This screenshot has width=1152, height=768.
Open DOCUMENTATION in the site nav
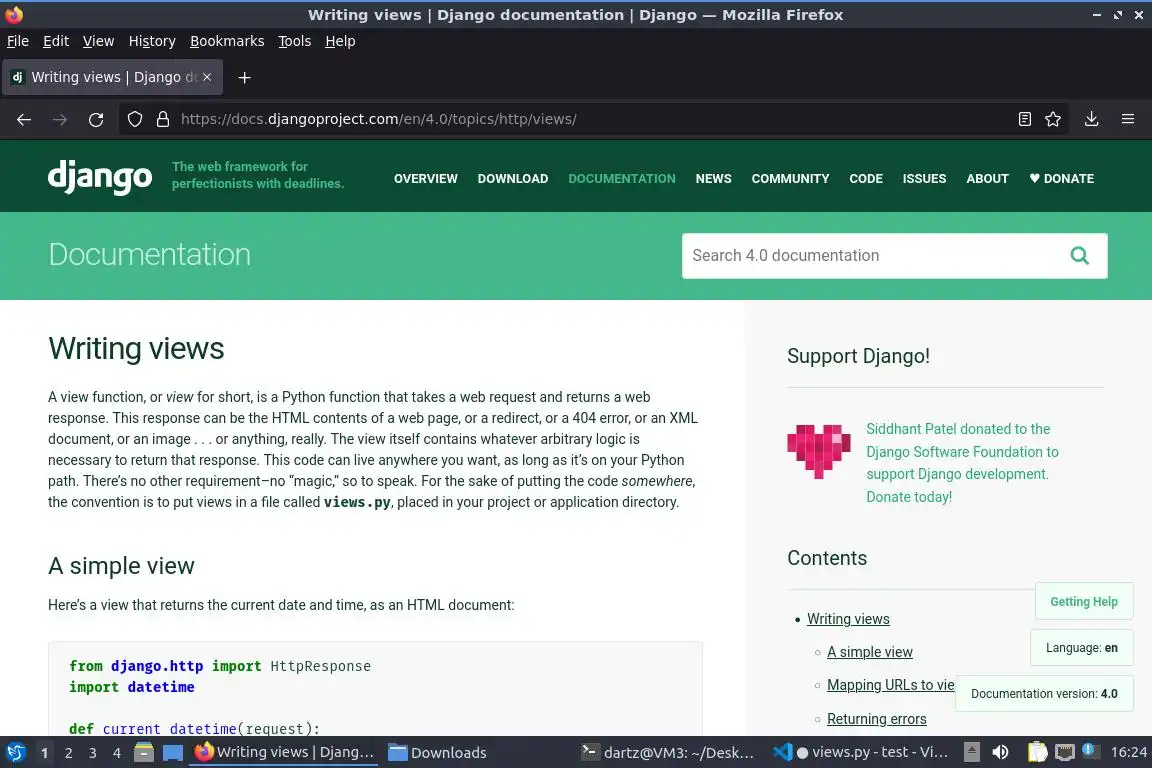click(x=622, y=179)
